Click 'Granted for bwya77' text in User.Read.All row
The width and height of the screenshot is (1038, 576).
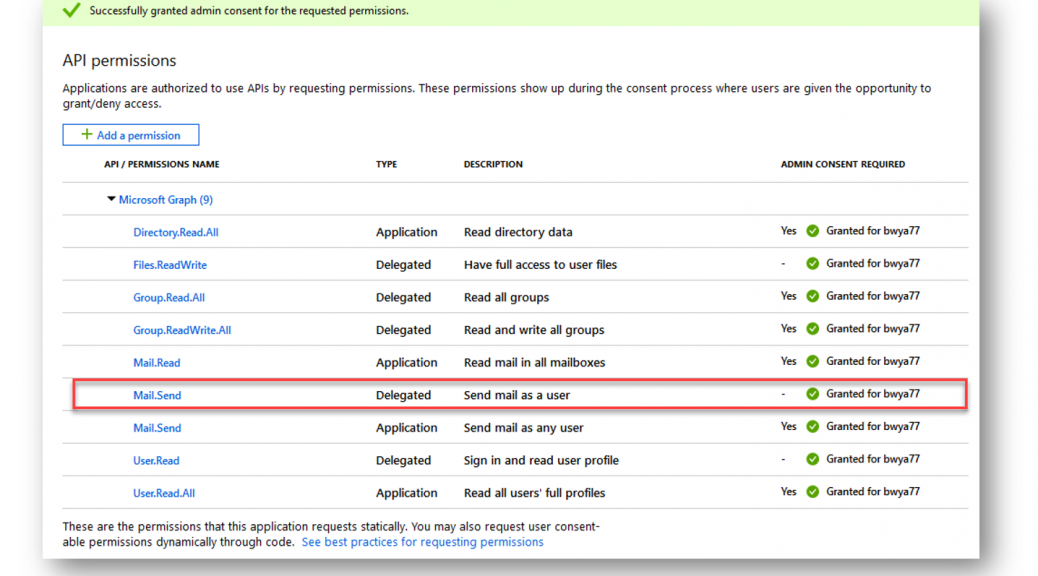[x=873, y=492]
